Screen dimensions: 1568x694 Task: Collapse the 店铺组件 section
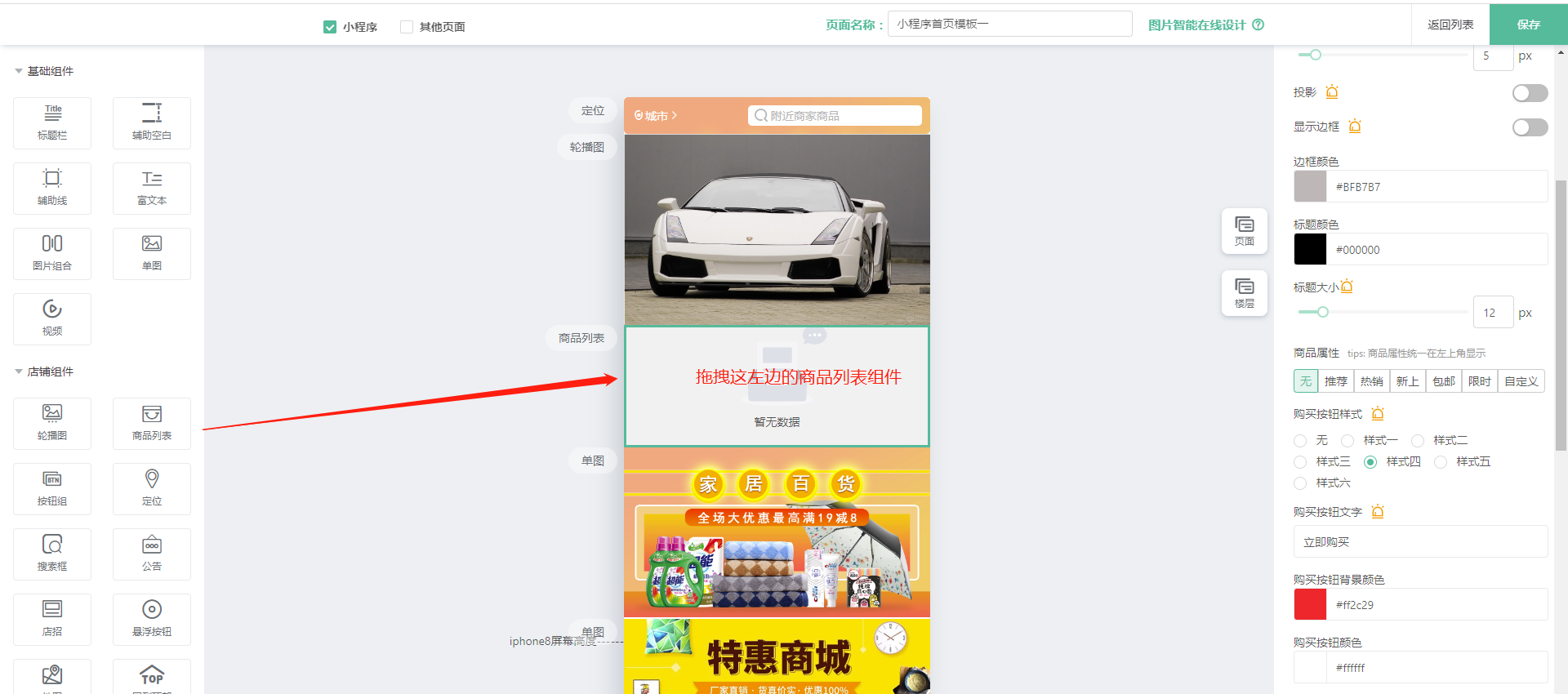(19, 372)
